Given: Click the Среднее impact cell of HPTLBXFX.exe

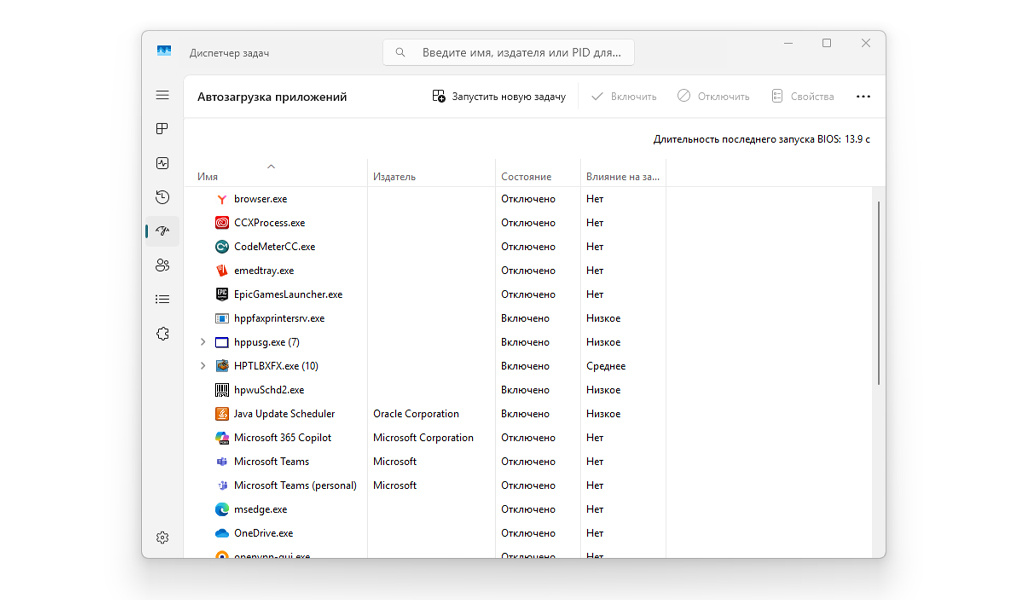Looking at the screenshot, I should click(x=606, y=366).
